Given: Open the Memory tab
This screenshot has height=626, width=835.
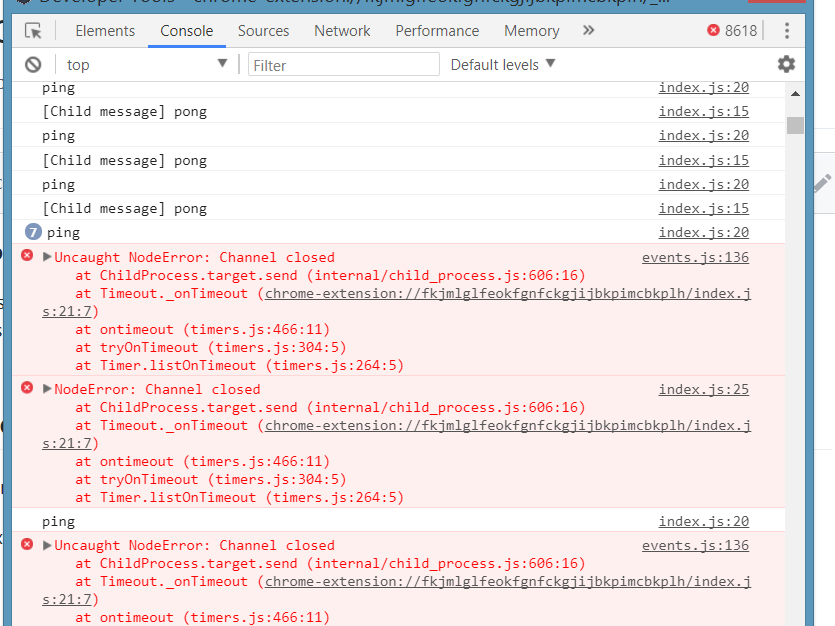Looking at the screenshot, I should click(x=531, y=31).
